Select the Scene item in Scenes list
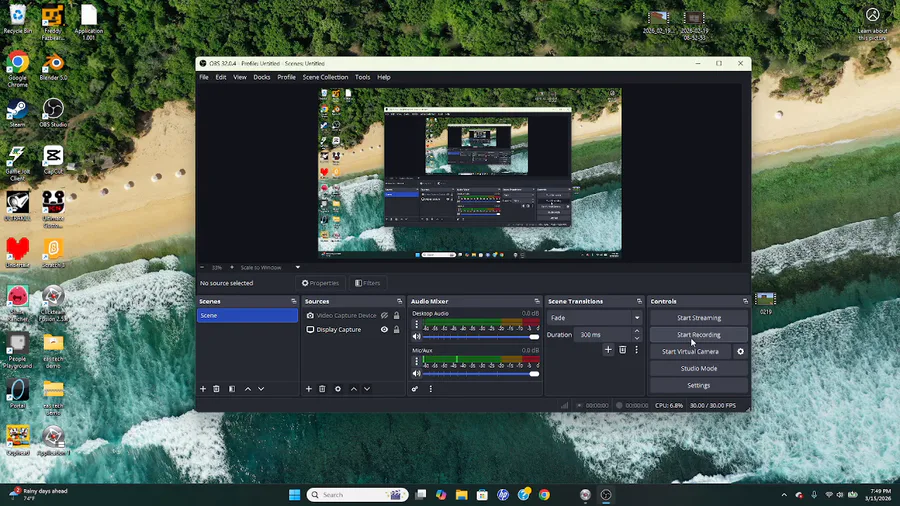Viewport: 900px width, 506px height. click(247, 316)
